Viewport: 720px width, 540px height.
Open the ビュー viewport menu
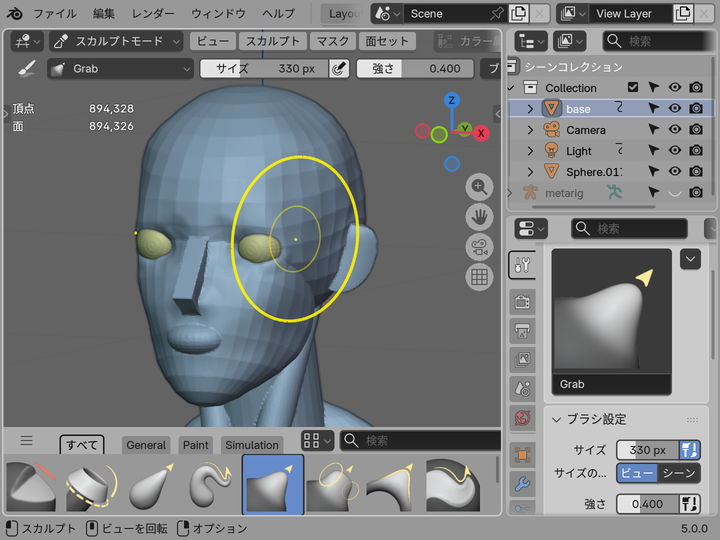[x=213, y=41]
